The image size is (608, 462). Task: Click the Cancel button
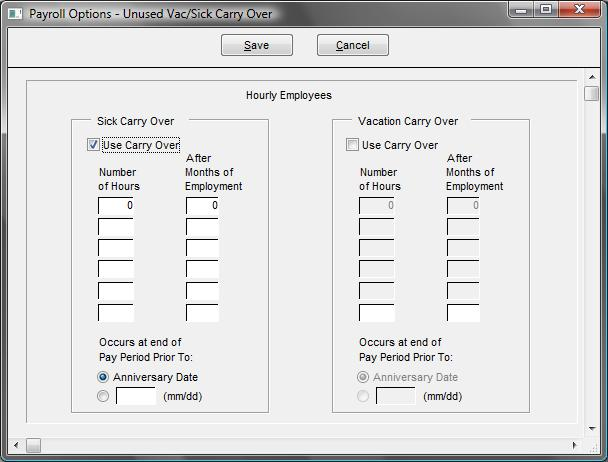click(x=352, y=45)
